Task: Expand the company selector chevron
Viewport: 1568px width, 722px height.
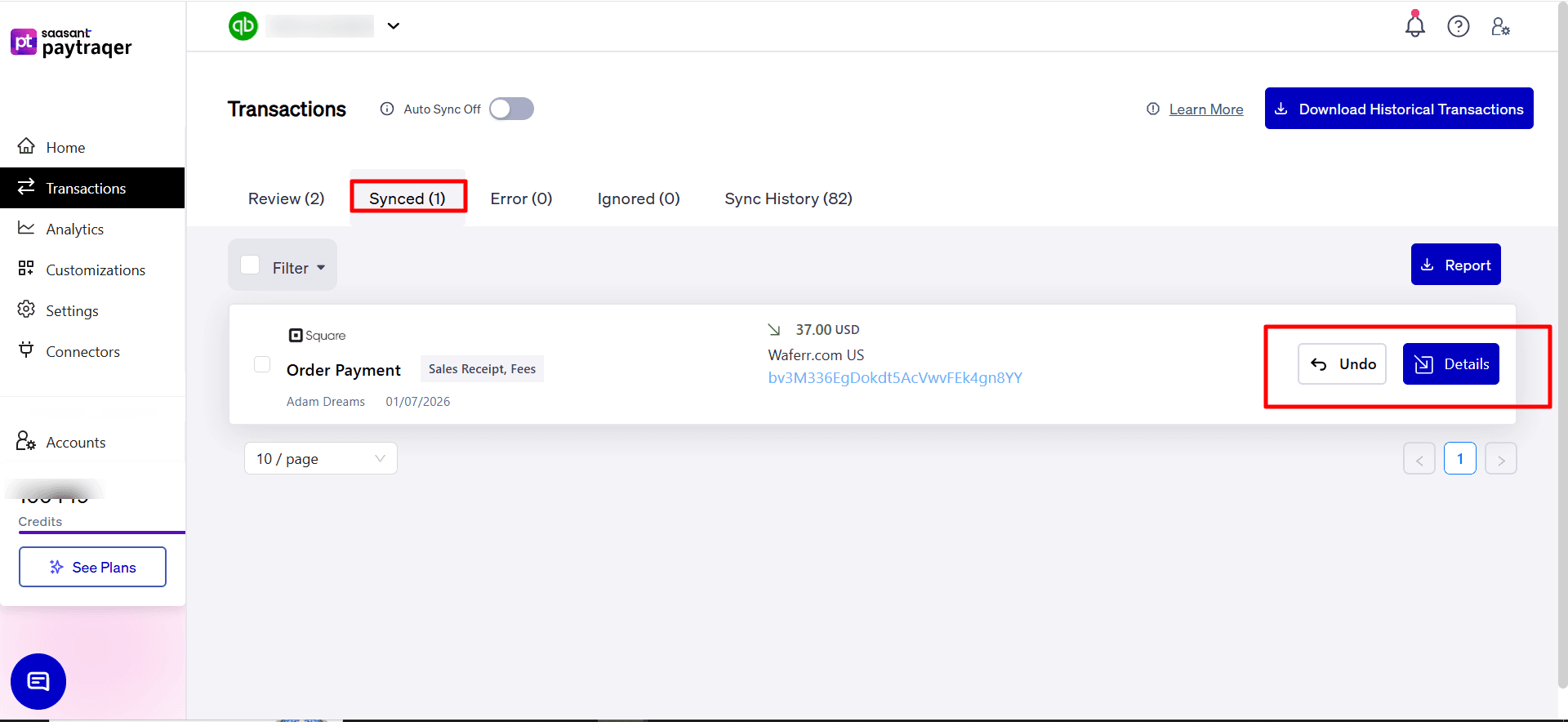Action: click(x=394, y=26)
